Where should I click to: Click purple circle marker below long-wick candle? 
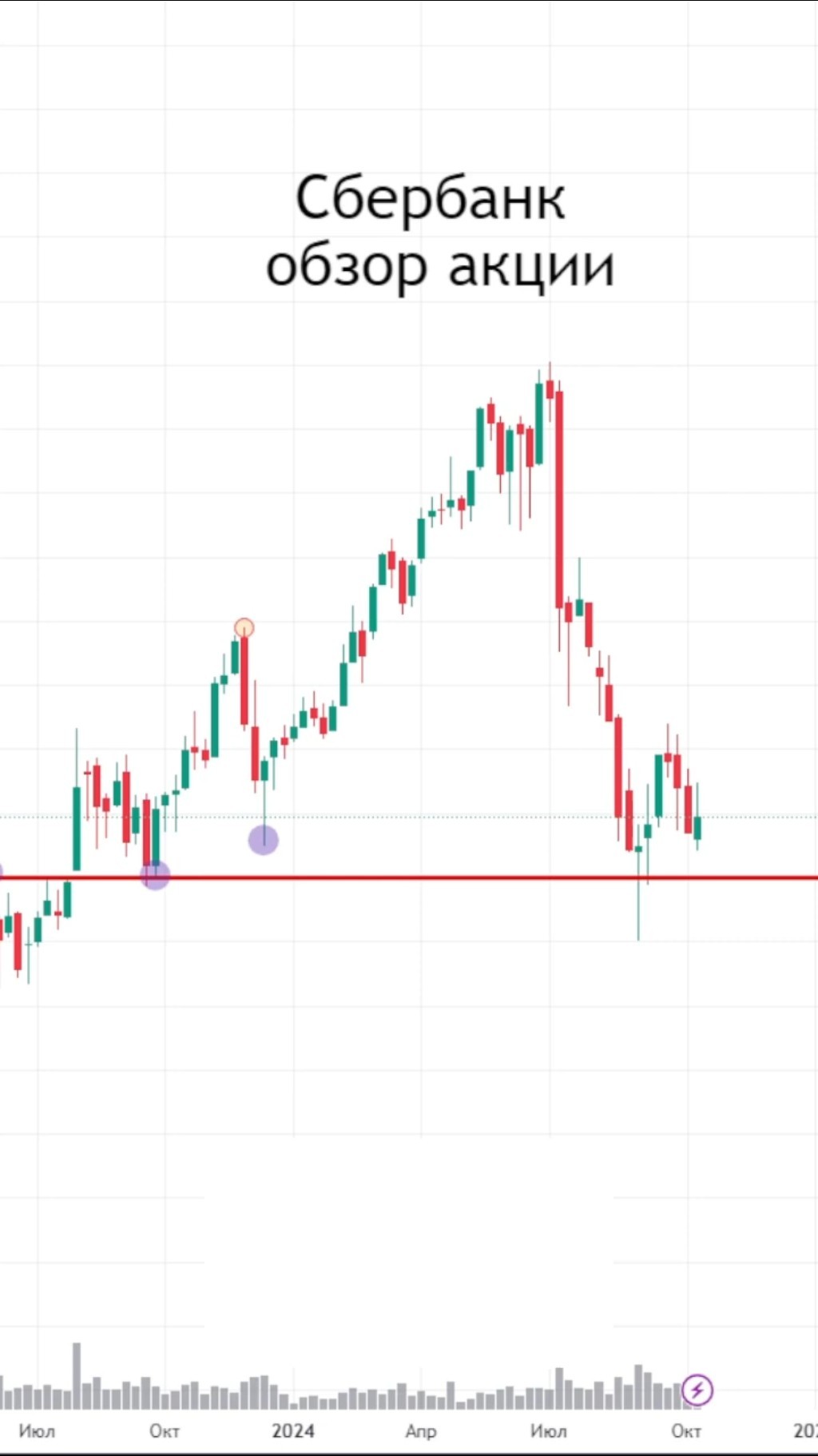[264, 840]
